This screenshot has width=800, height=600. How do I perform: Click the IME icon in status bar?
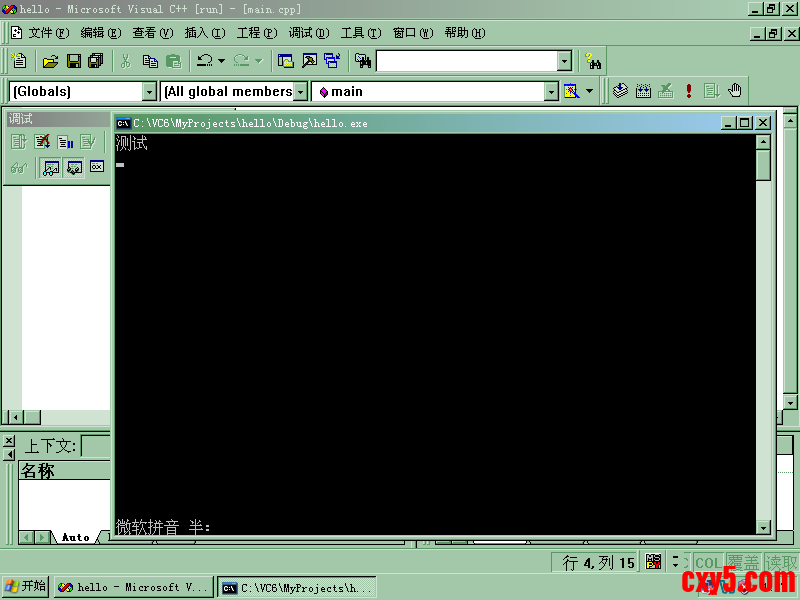click(x=654, y=562)
